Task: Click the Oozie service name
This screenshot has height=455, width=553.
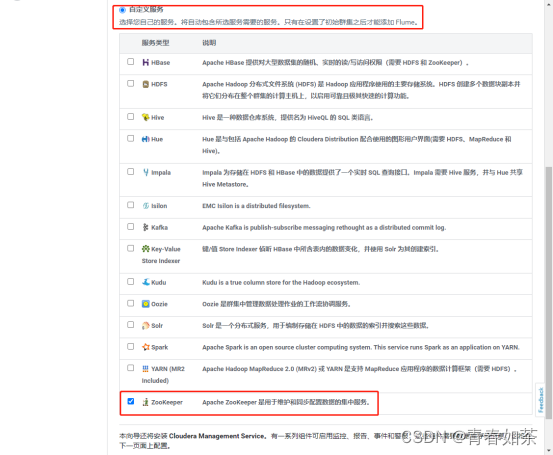Action: pos(159,304)
